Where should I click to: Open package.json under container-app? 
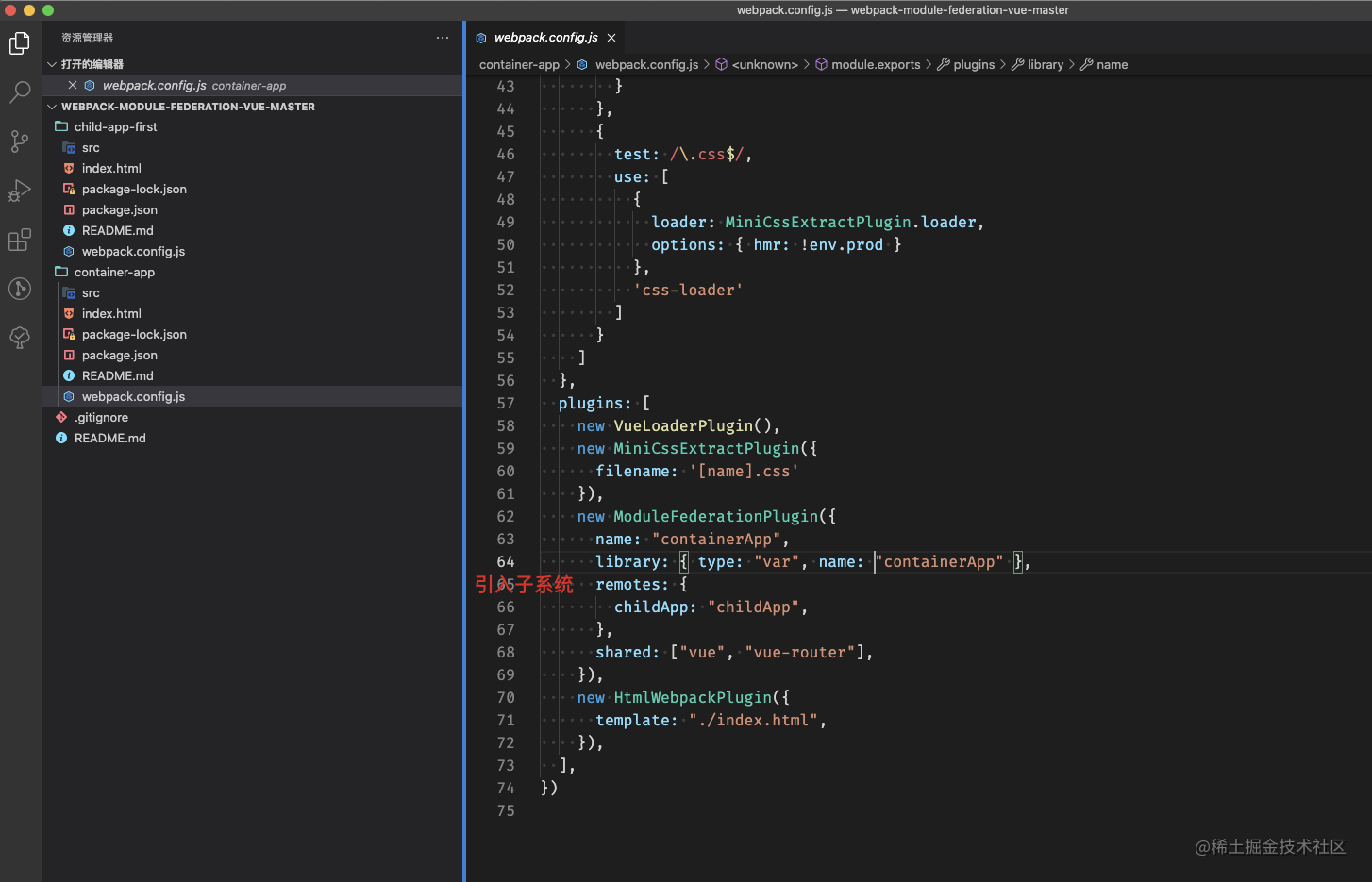(x=253, y=355)
